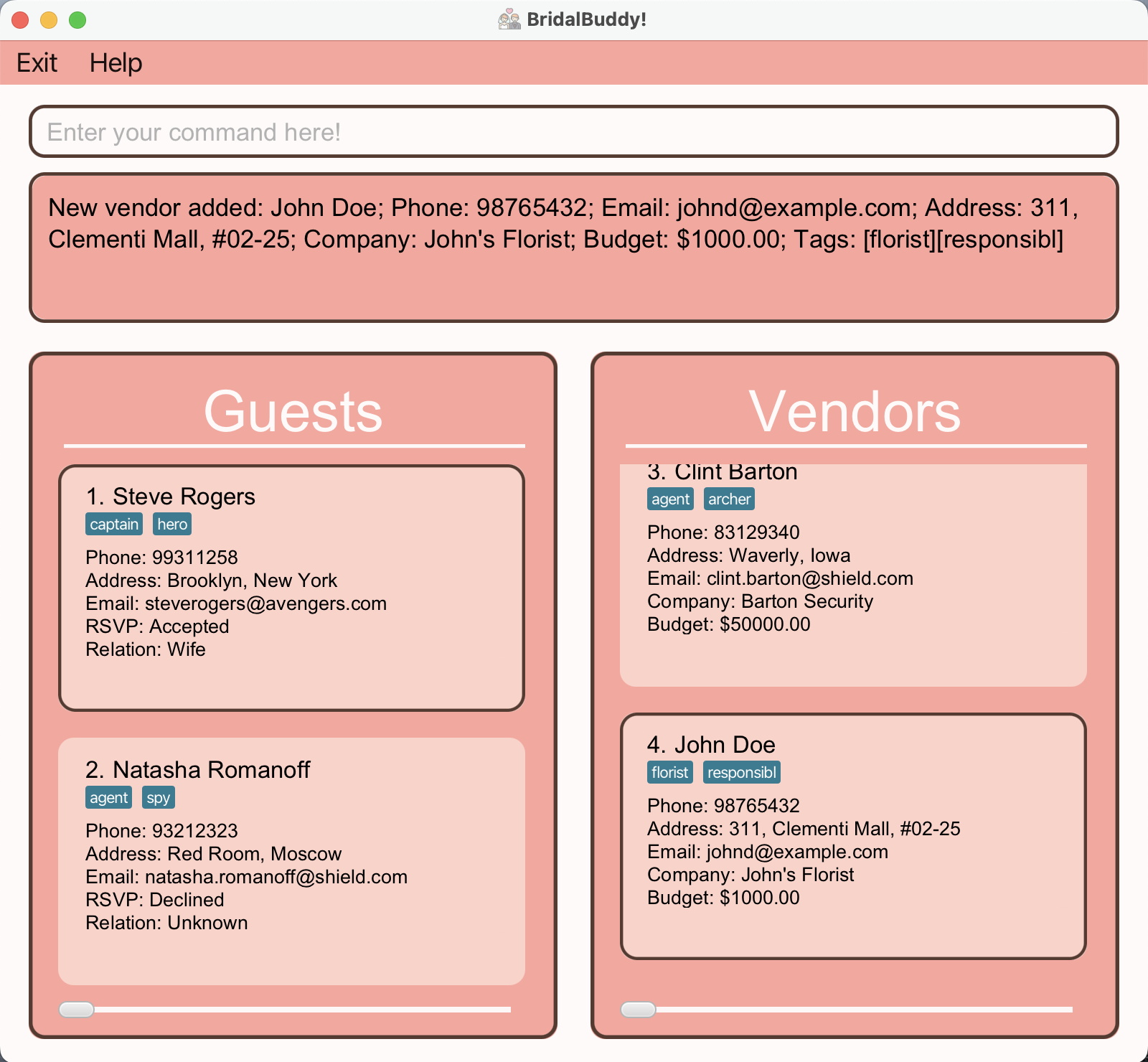Screen dimensions: 1148x1062
Task: Click the spy tag on Natasha Romanoff
Action: point(159,797)
